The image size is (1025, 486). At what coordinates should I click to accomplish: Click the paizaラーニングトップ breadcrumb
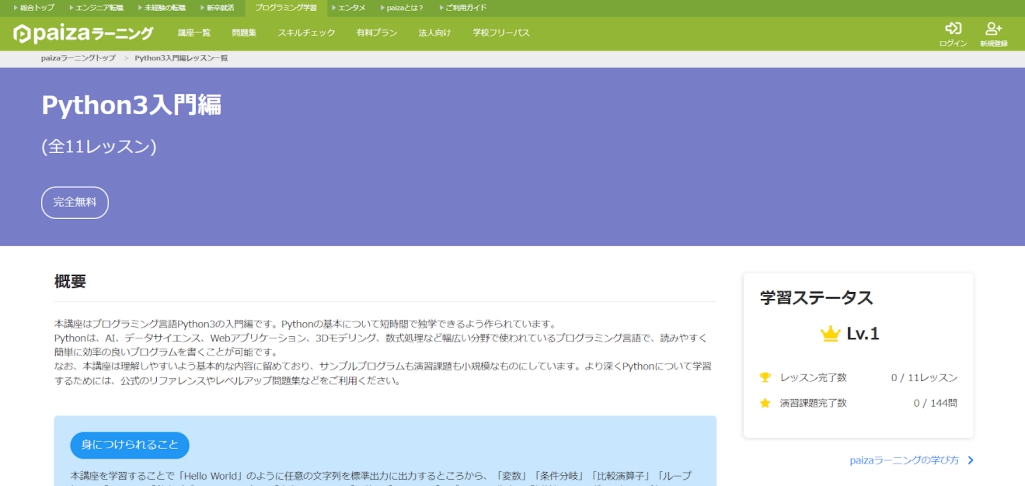click(78, 58)
